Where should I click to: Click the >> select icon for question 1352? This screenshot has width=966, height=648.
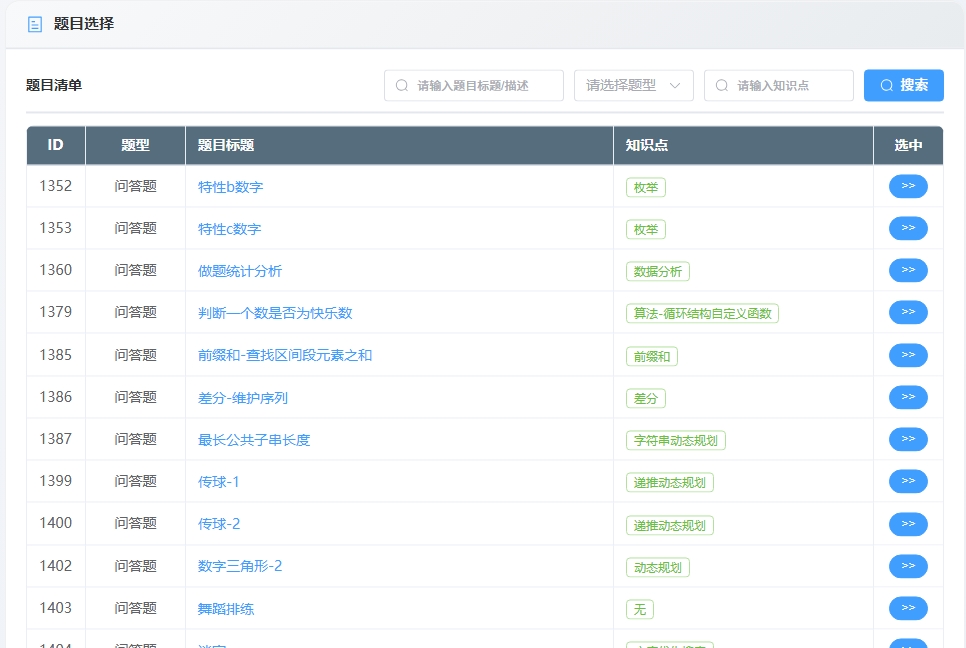pos(907,185)
